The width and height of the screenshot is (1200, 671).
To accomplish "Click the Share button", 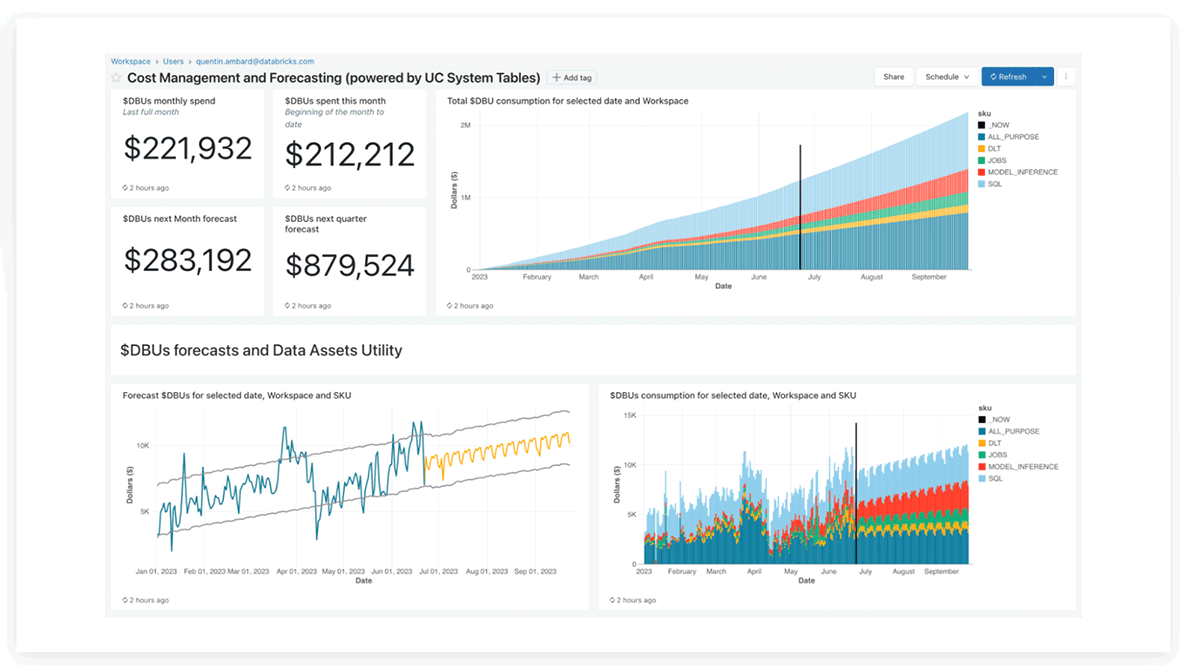I will tap(893, 77).
